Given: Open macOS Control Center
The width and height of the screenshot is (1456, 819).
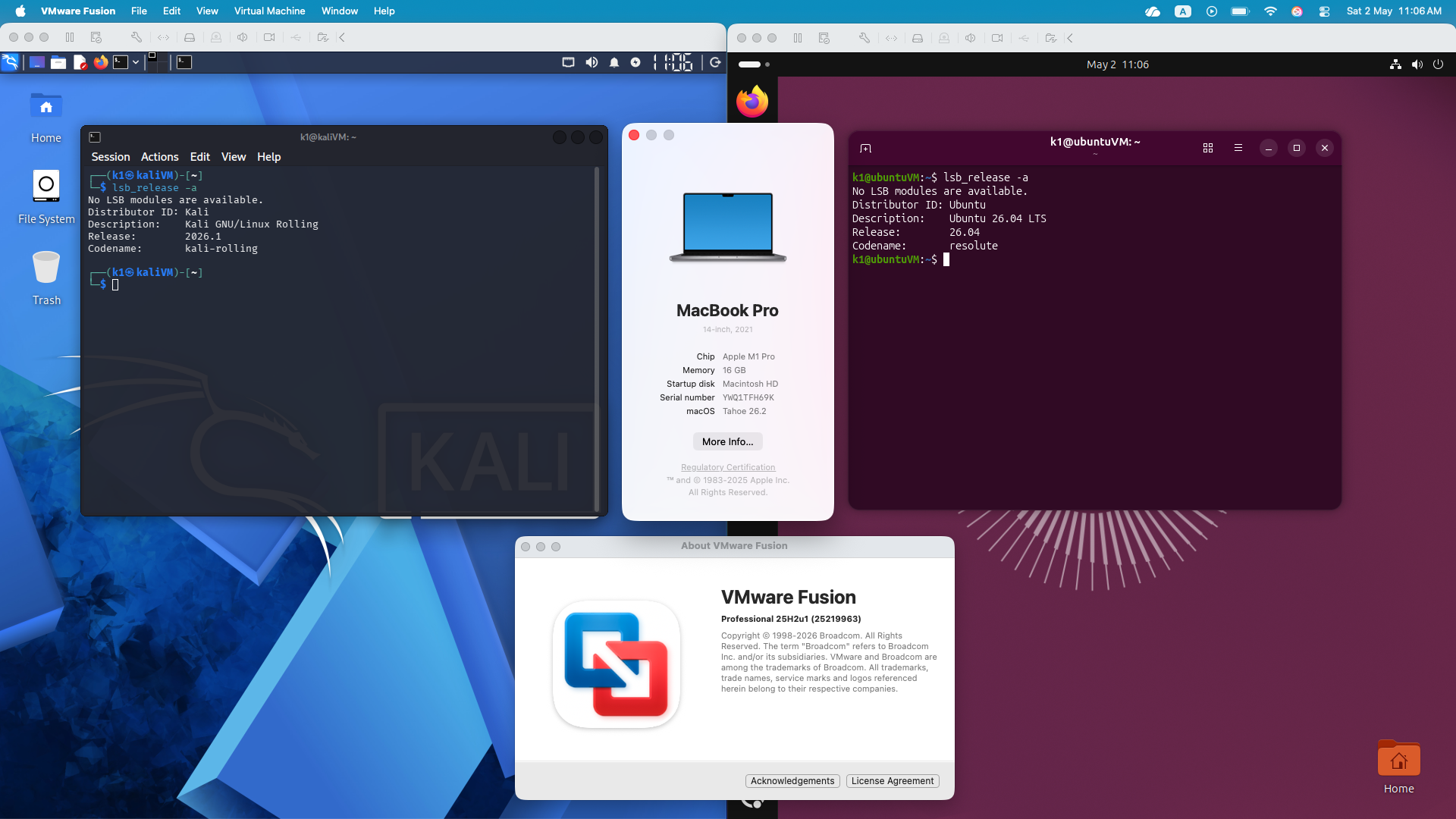Looking at the screenshot, I should point(1324,11).
